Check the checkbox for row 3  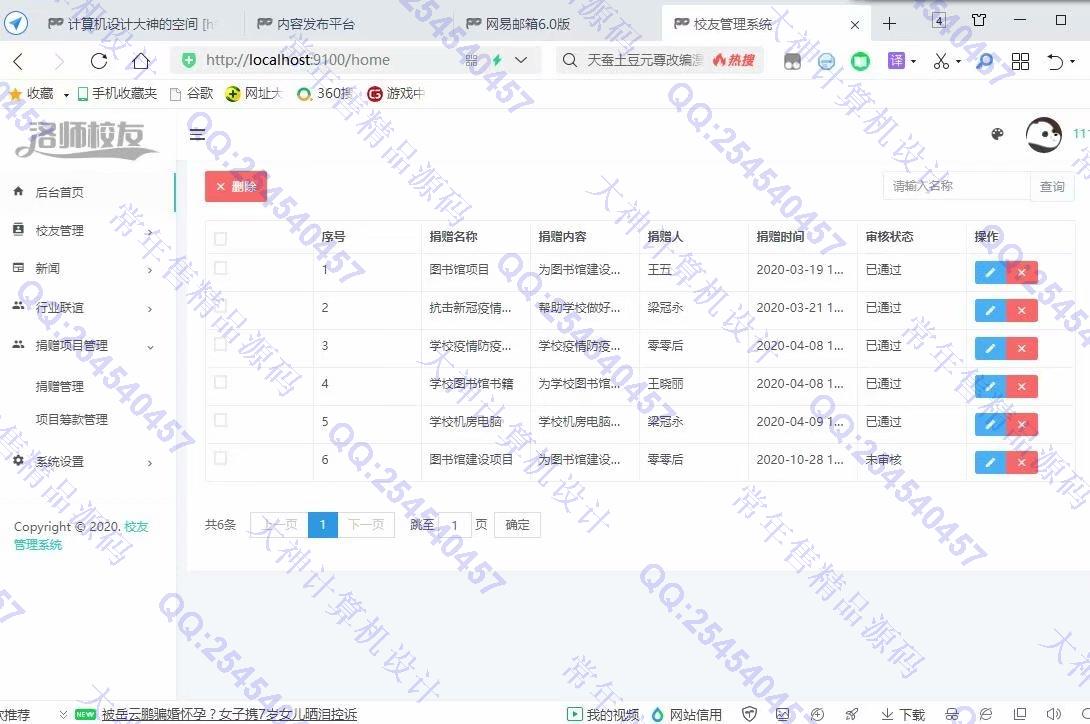click(x=220, y=344)
